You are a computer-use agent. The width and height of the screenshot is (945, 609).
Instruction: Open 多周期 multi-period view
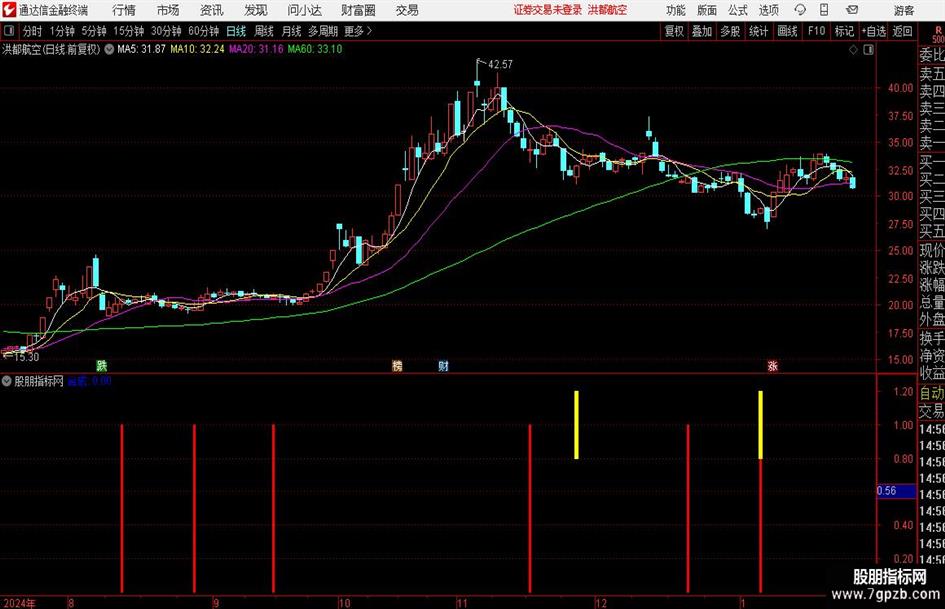(323, 31)
